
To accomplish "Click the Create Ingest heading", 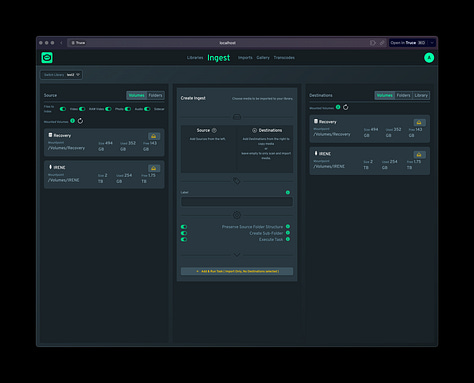I will point(193,98).
